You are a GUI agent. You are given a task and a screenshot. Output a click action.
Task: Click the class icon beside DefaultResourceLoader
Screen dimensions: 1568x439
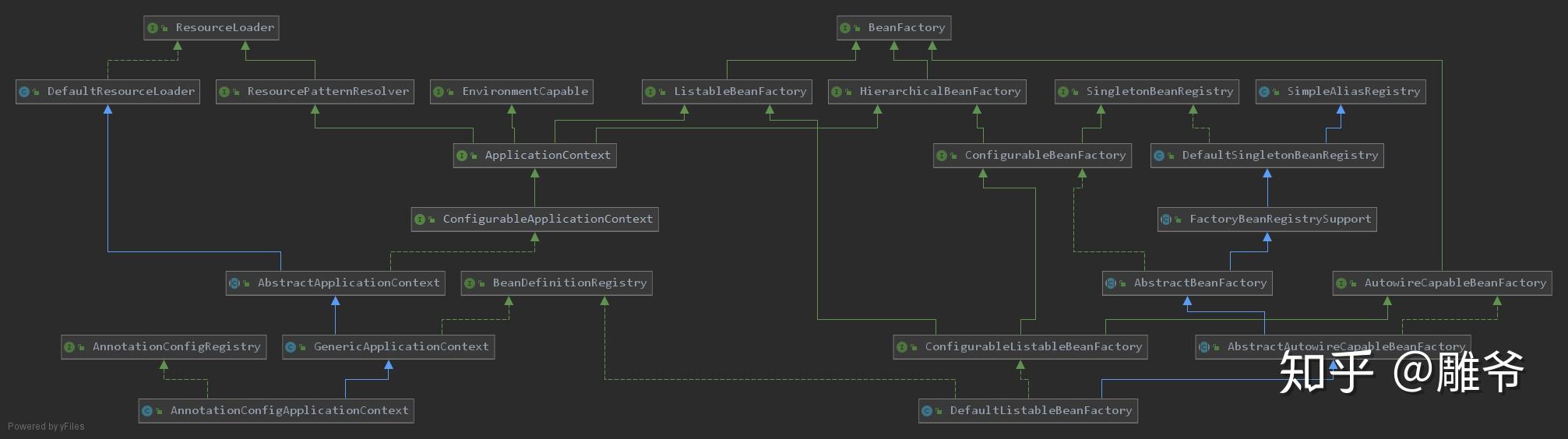(x=24, y=92)
